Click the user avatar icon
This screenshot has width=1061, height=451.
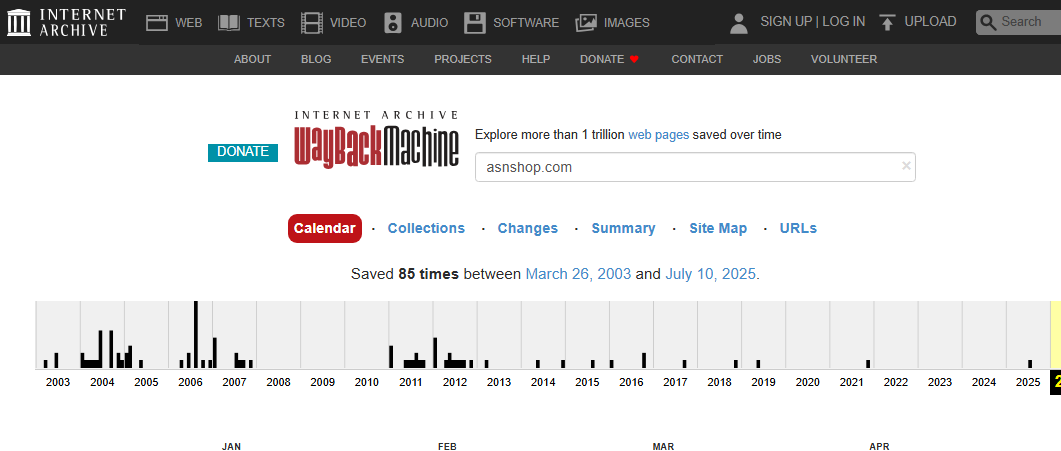[x=739, y=23]
